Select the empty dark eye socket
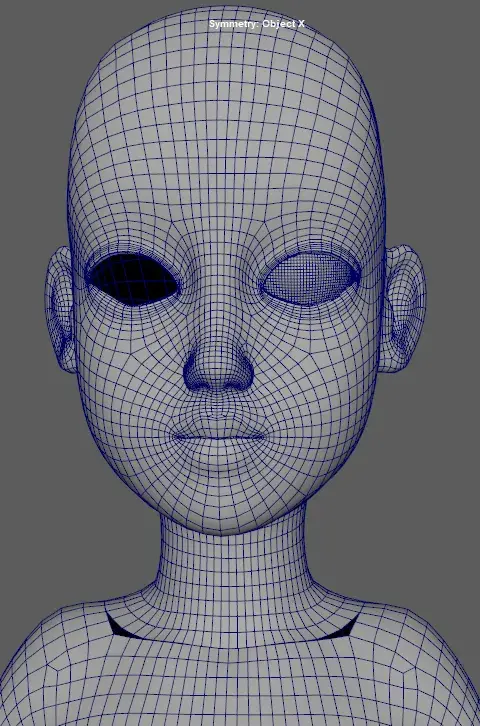 pyautogui.click(x=132, y=280)
